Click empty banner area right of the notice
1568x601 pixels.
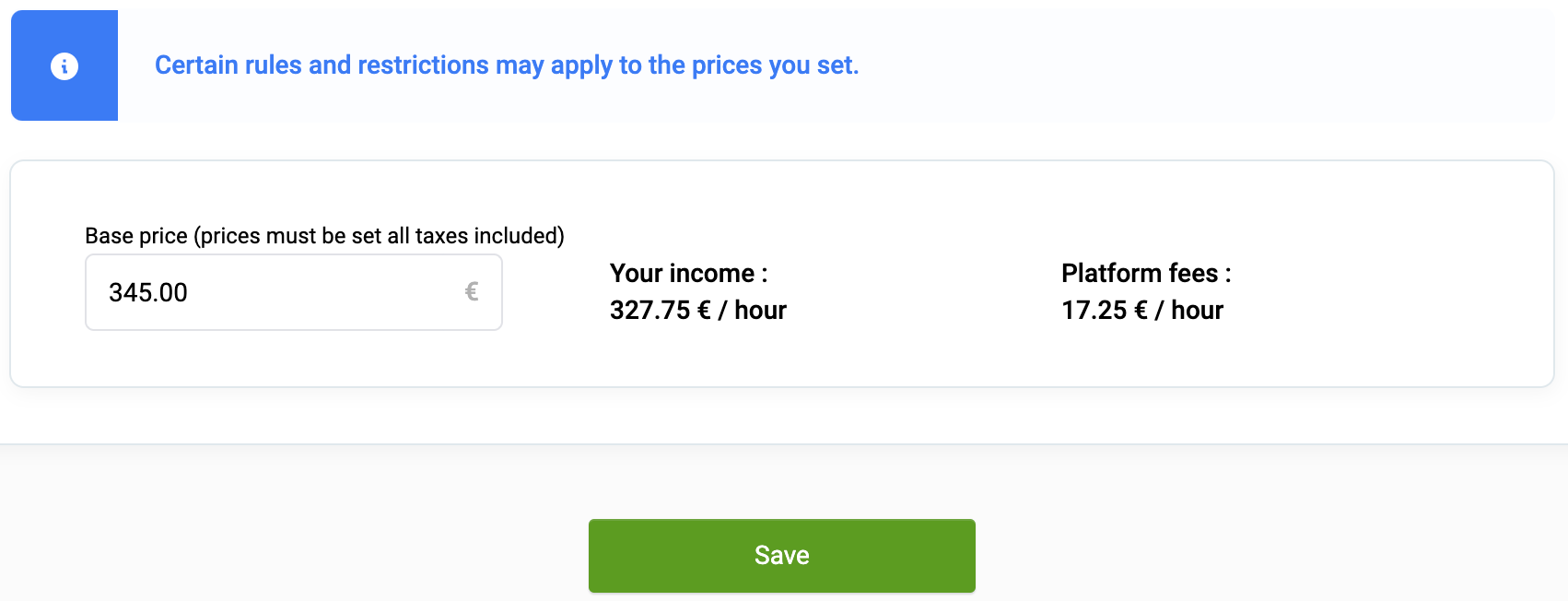point(1198,65)
